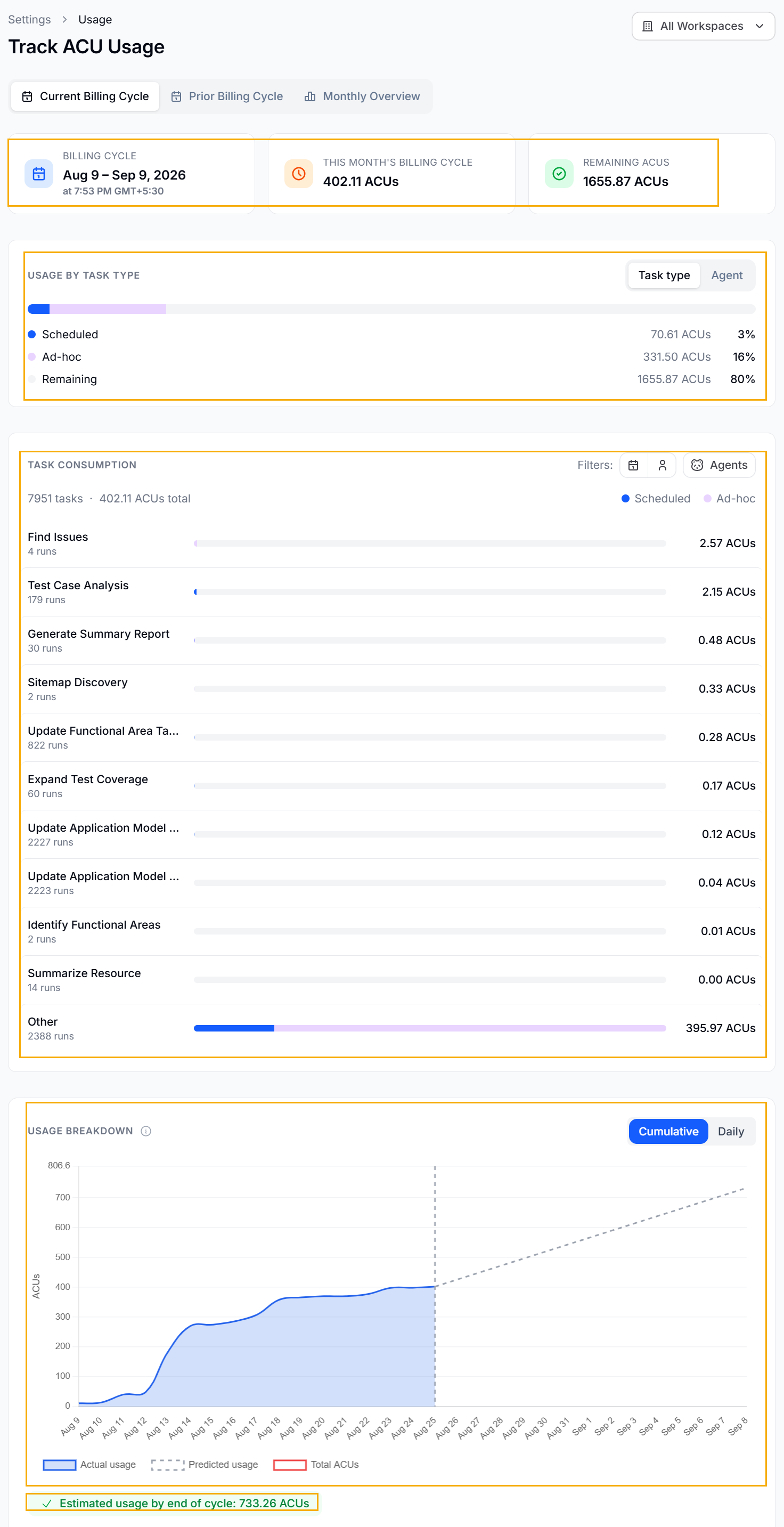Toggle Predicted usage legend item
This screenshot has height=1527, width=784.
pyautogui.click(x=205, y=1465)
